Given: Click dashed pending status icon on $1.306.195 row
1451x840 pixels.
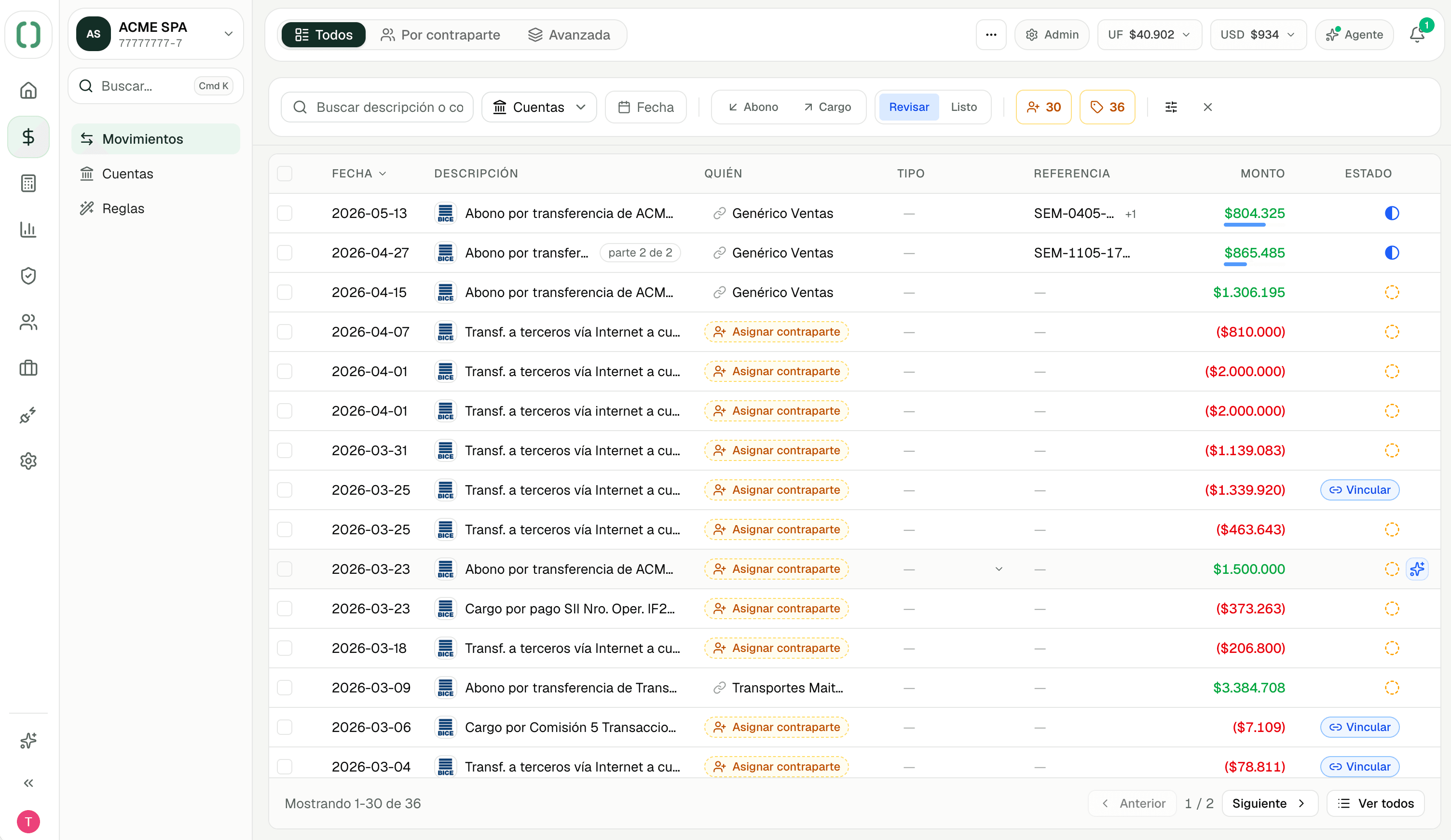Looking at the screenshot, I should (x=1392, y=293).
